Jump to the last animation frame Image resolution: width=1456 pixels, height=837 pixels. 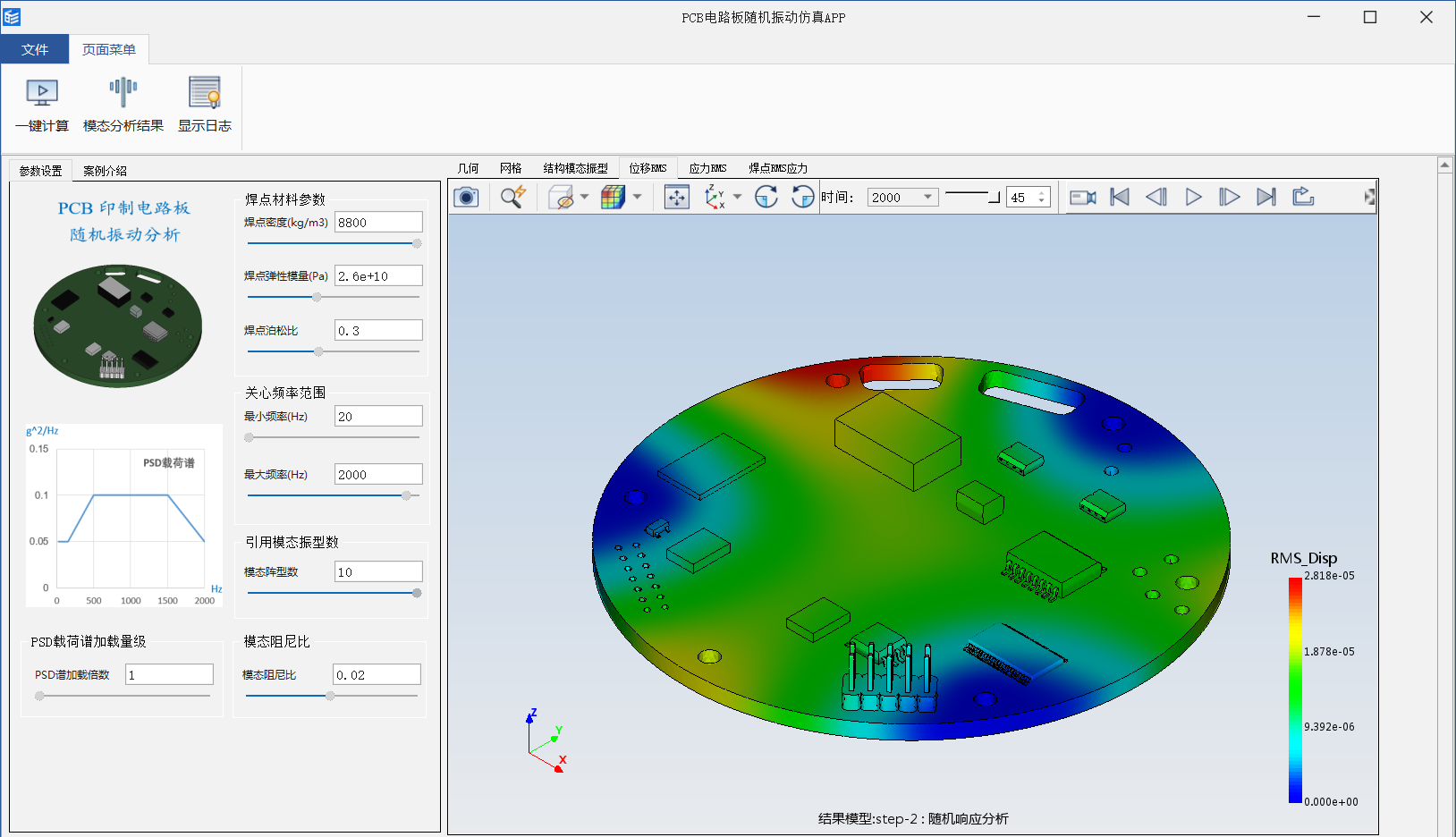(x=1266, y=197)
